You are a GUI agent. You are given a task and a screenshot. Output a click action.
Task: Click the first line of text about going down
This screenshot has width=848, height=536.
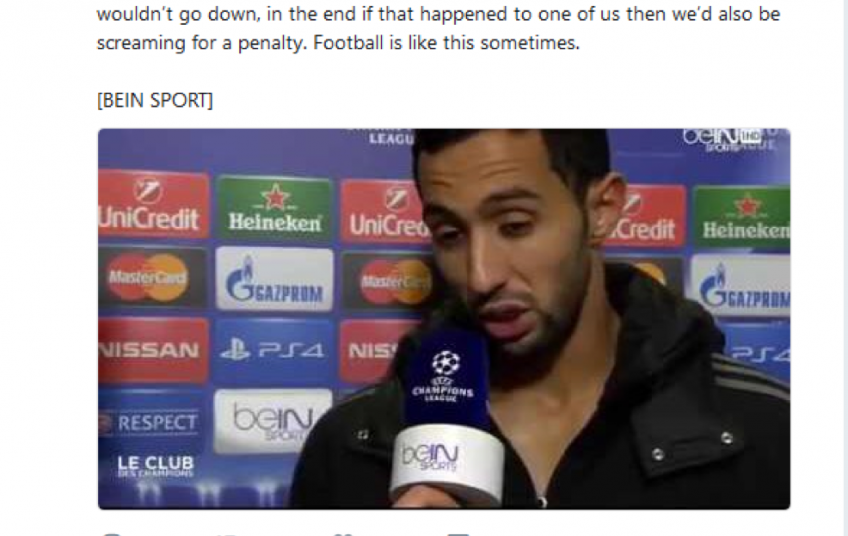[438, 14]
